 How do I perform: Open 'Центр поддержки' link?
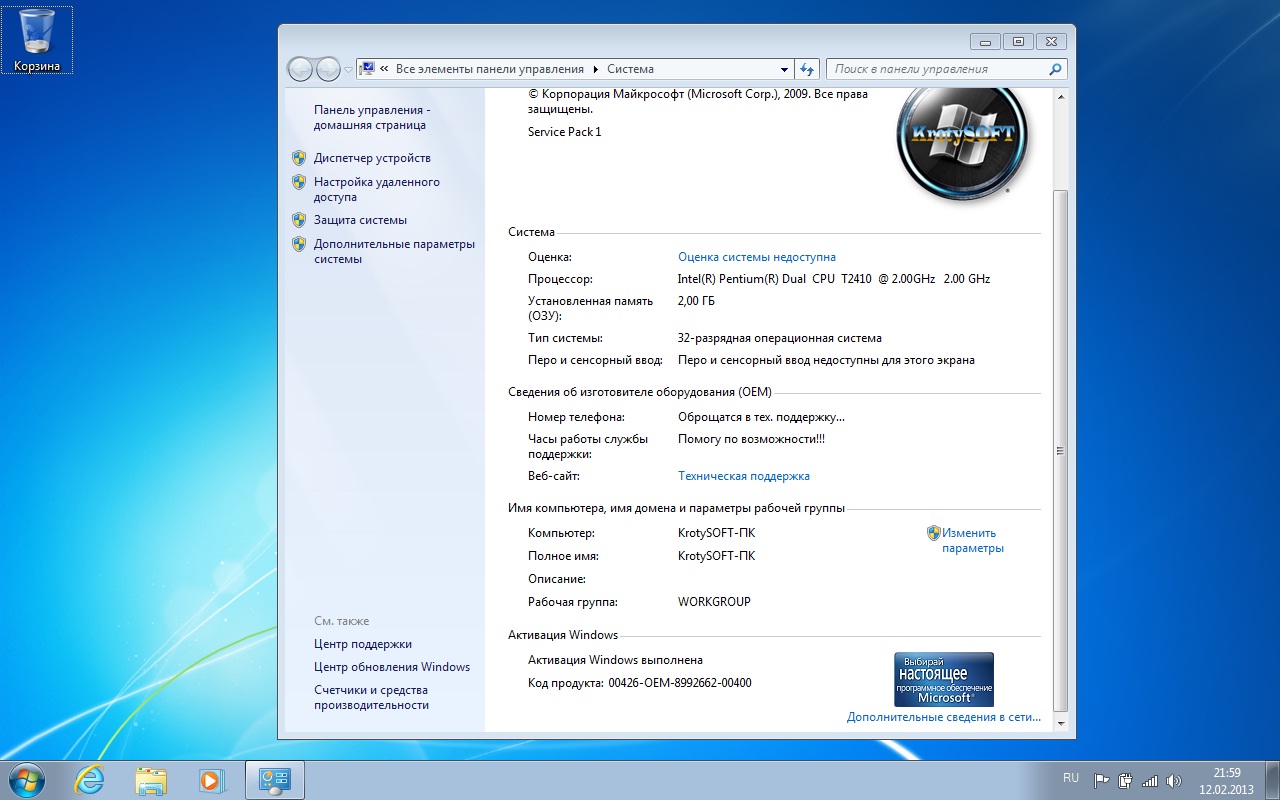coord(363,644)
